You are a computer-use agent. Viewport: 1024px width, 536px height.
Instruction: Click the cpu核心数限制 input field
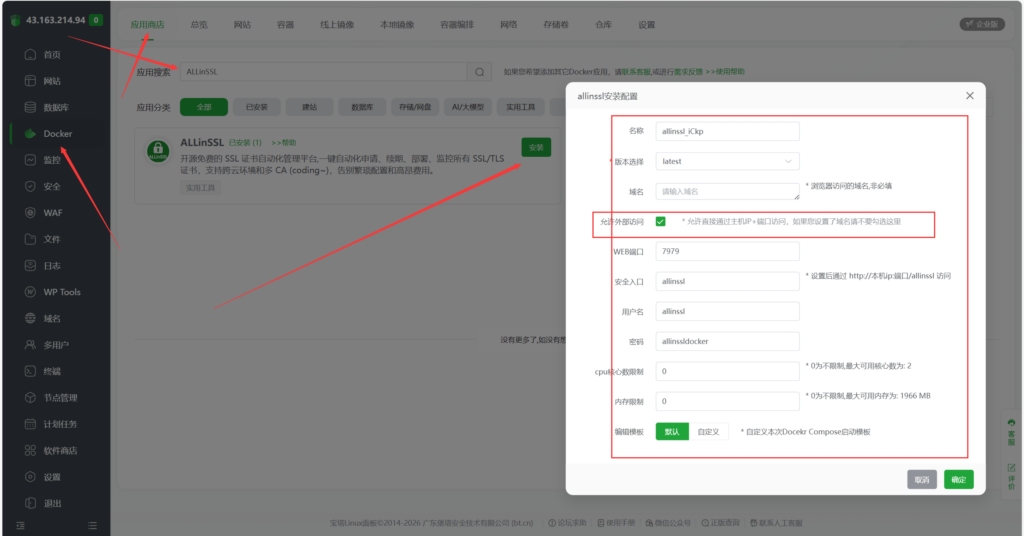coord(728,371)
